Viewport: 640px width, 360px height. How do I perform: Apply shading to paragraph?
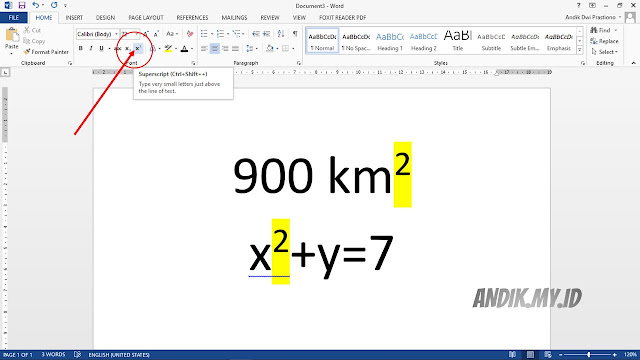pyautogui.click(x=270, y=49)
